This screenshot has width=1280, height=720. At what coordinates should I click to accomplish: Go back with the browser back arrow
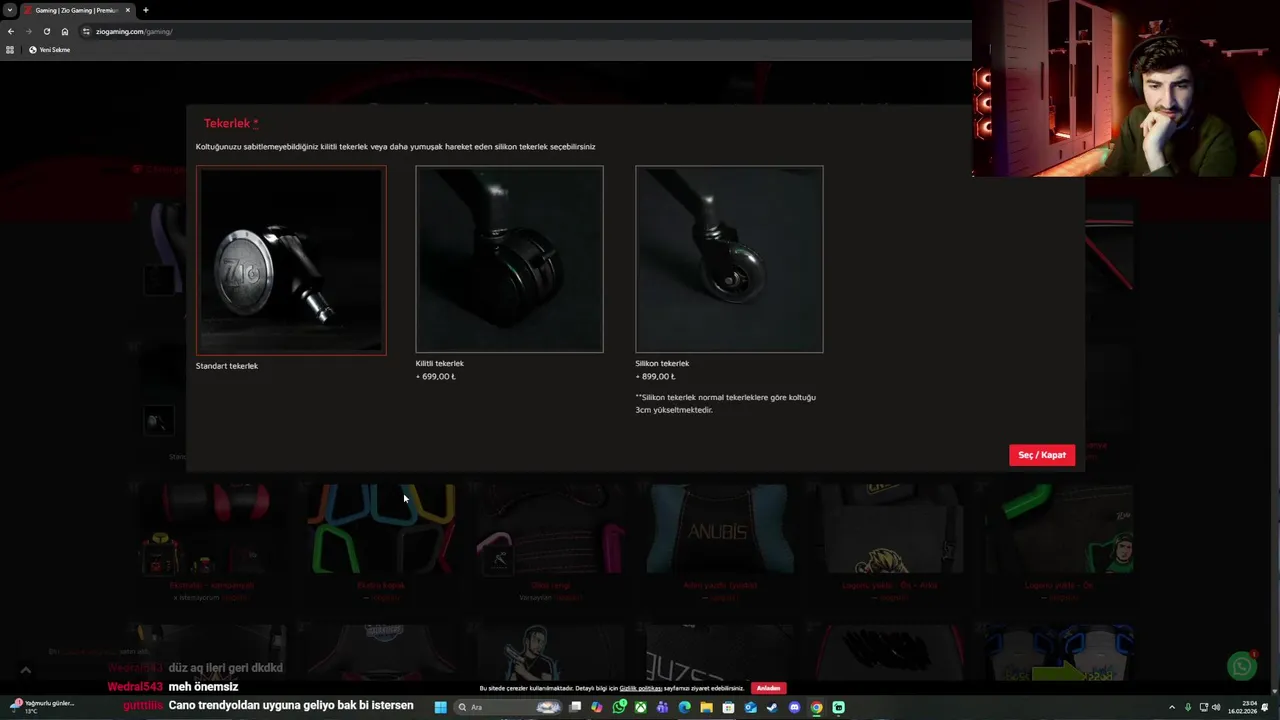[x=11, y=31]
